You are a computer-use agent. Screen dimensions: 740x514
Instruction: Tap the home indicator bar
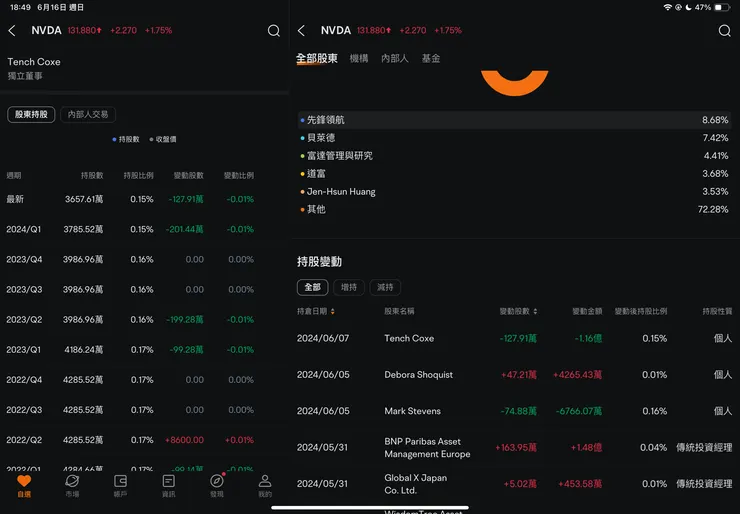(x=370, y=508)
